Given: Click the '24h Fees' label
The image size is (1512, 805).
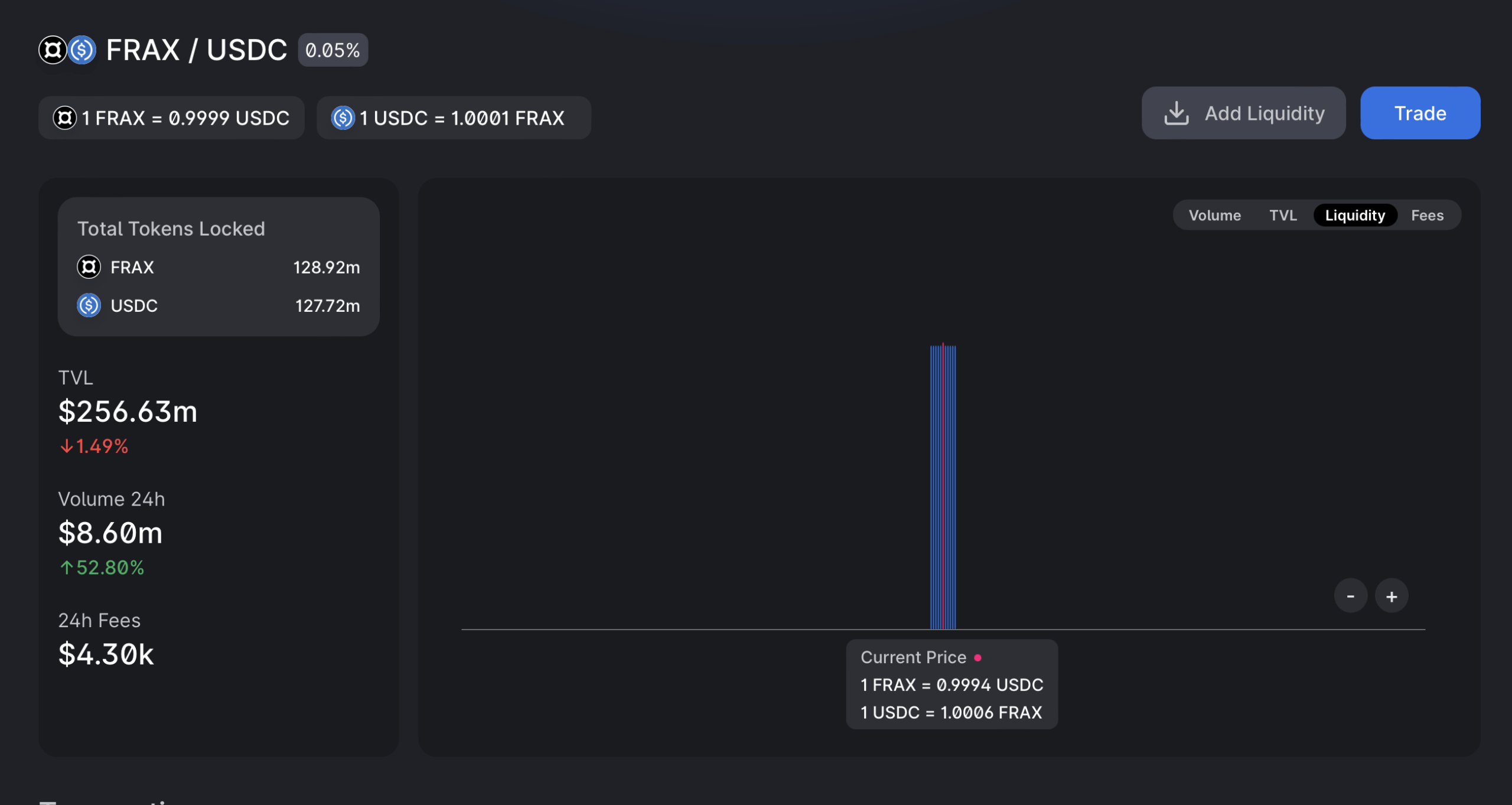Looking at the screenshot, I should (x=99, y=620).
